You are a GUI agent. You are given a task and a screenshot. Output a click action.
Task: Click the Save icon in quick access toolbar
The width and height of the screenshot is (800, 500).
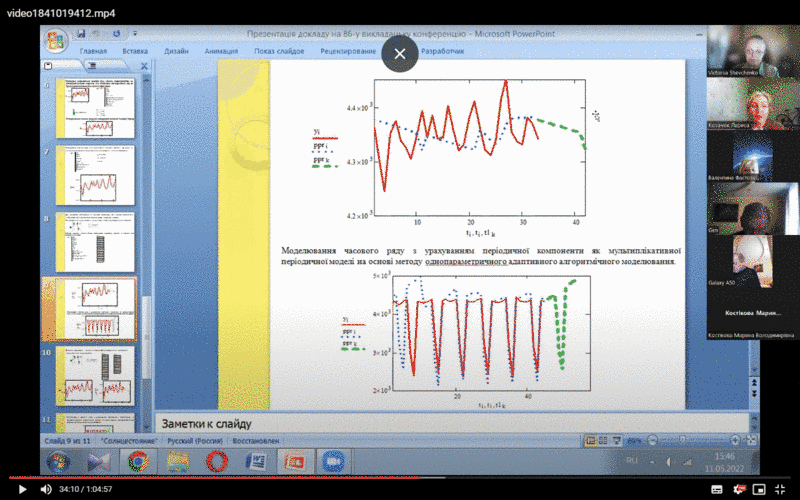click(80, 33)
